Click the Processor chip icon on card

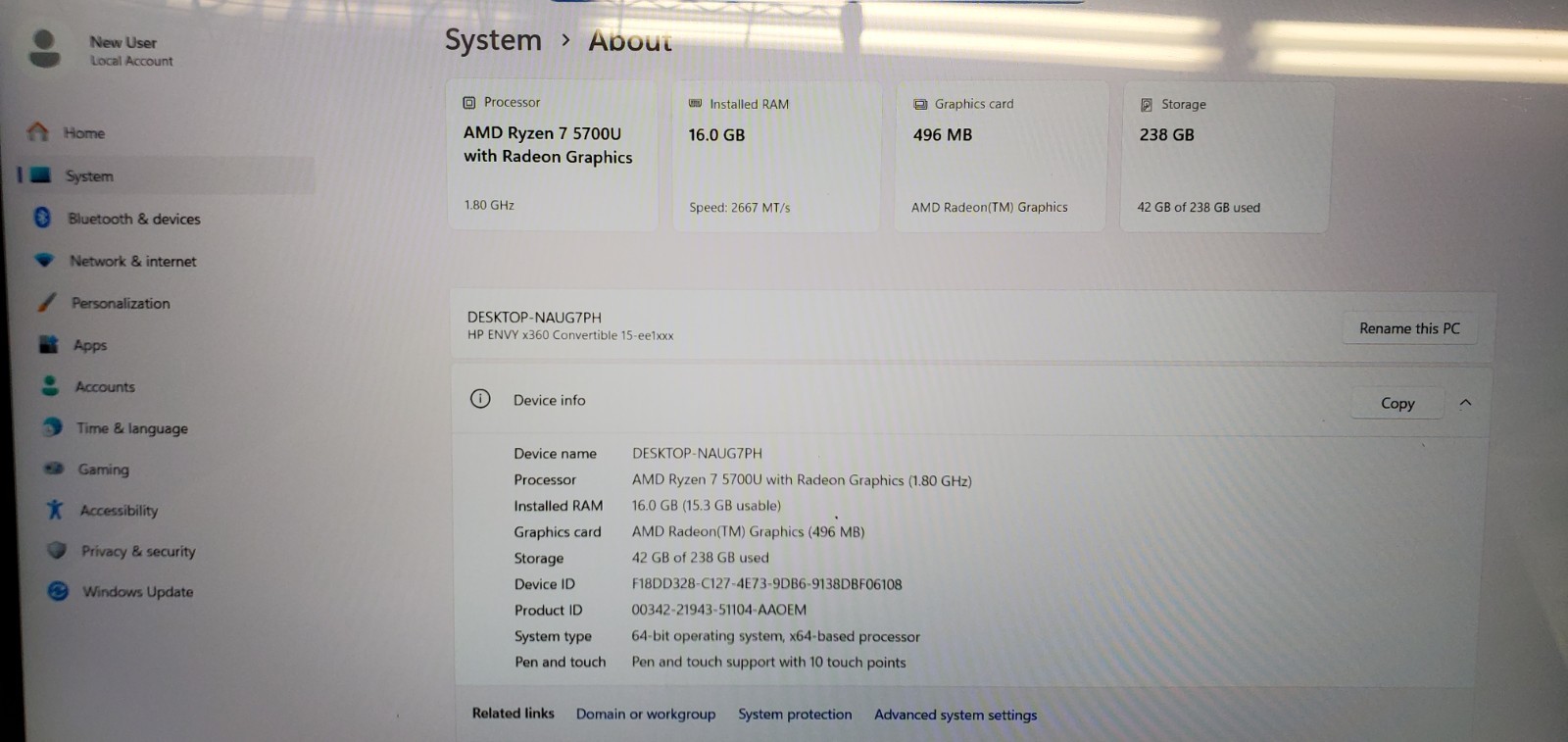coord(469,102)
